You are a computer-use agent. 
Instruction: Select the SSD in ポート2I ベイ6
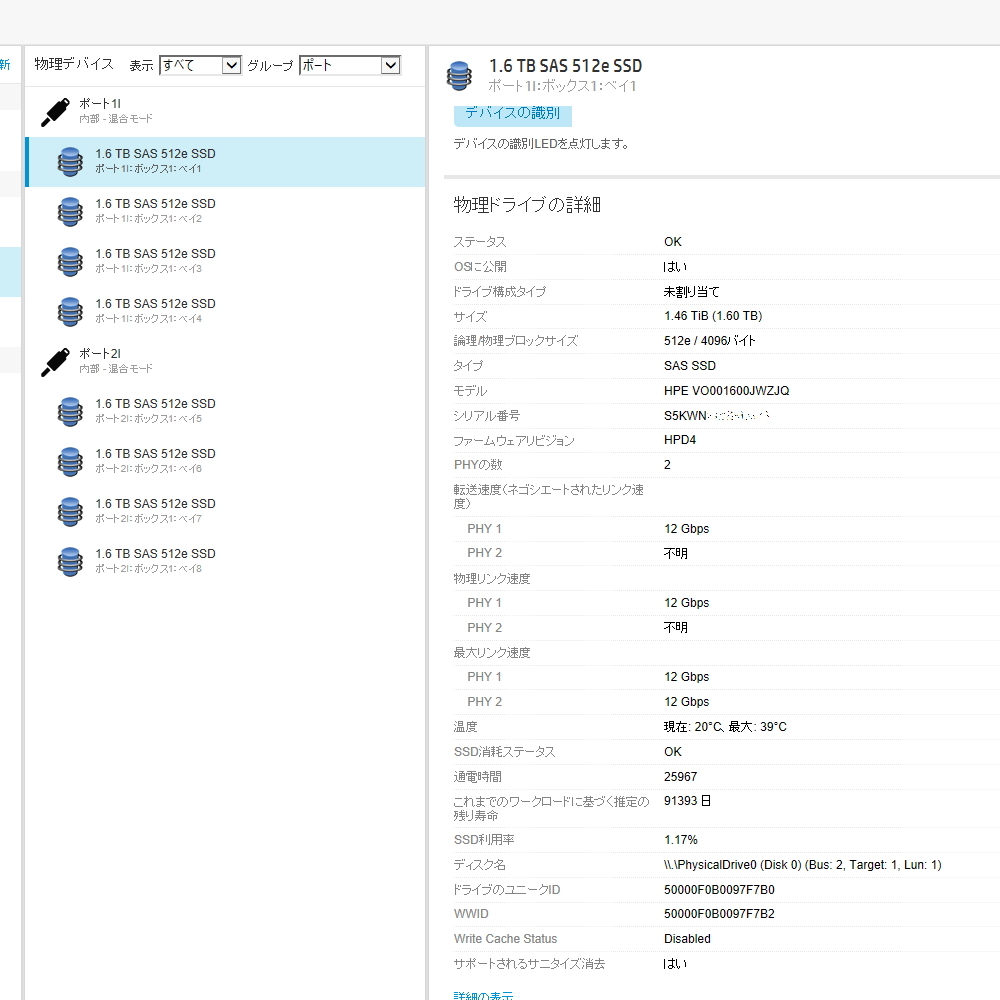[x=155, y=460]
